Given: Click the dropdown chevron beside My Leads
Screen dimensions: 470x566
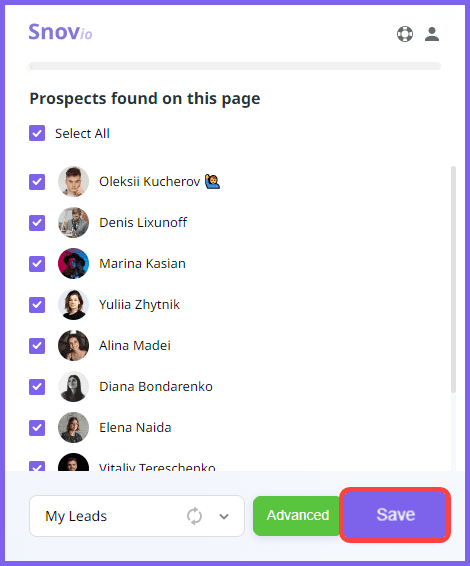Looking at the screenshot, I should point(224,516).
